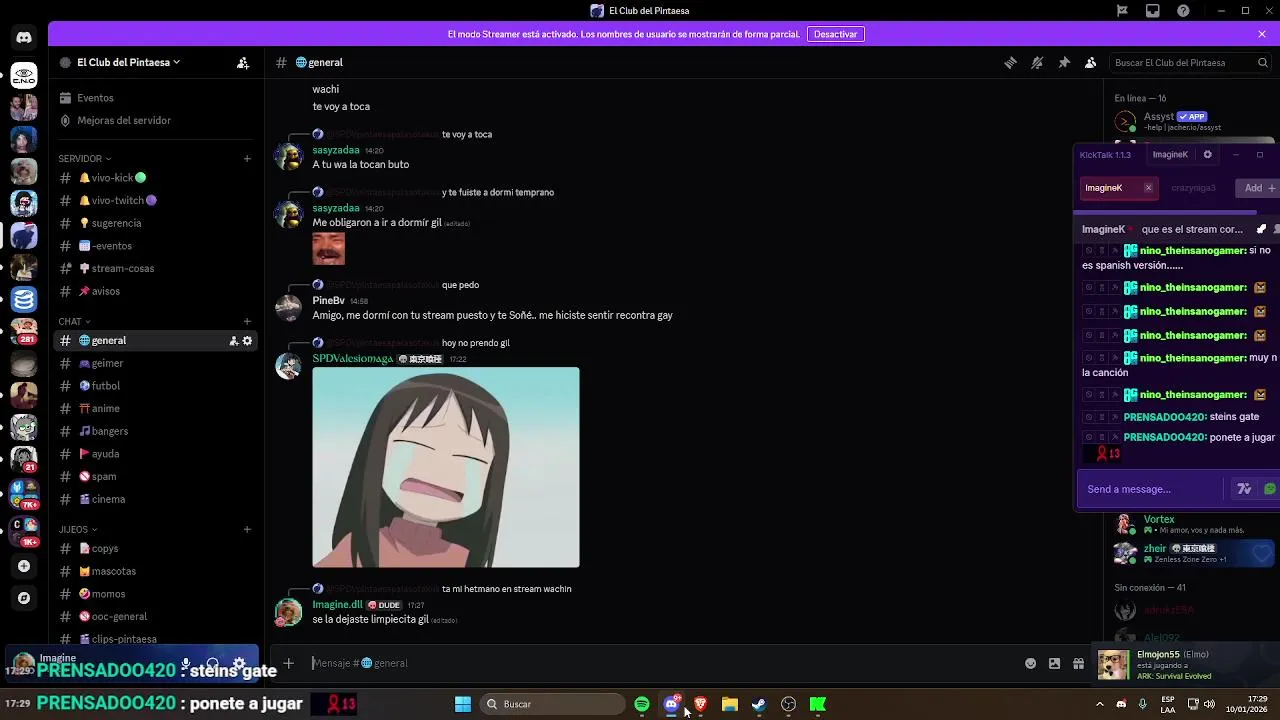Add a channel to CHAT category
The image size is (1280, 720).
click(x=247, y=321)
